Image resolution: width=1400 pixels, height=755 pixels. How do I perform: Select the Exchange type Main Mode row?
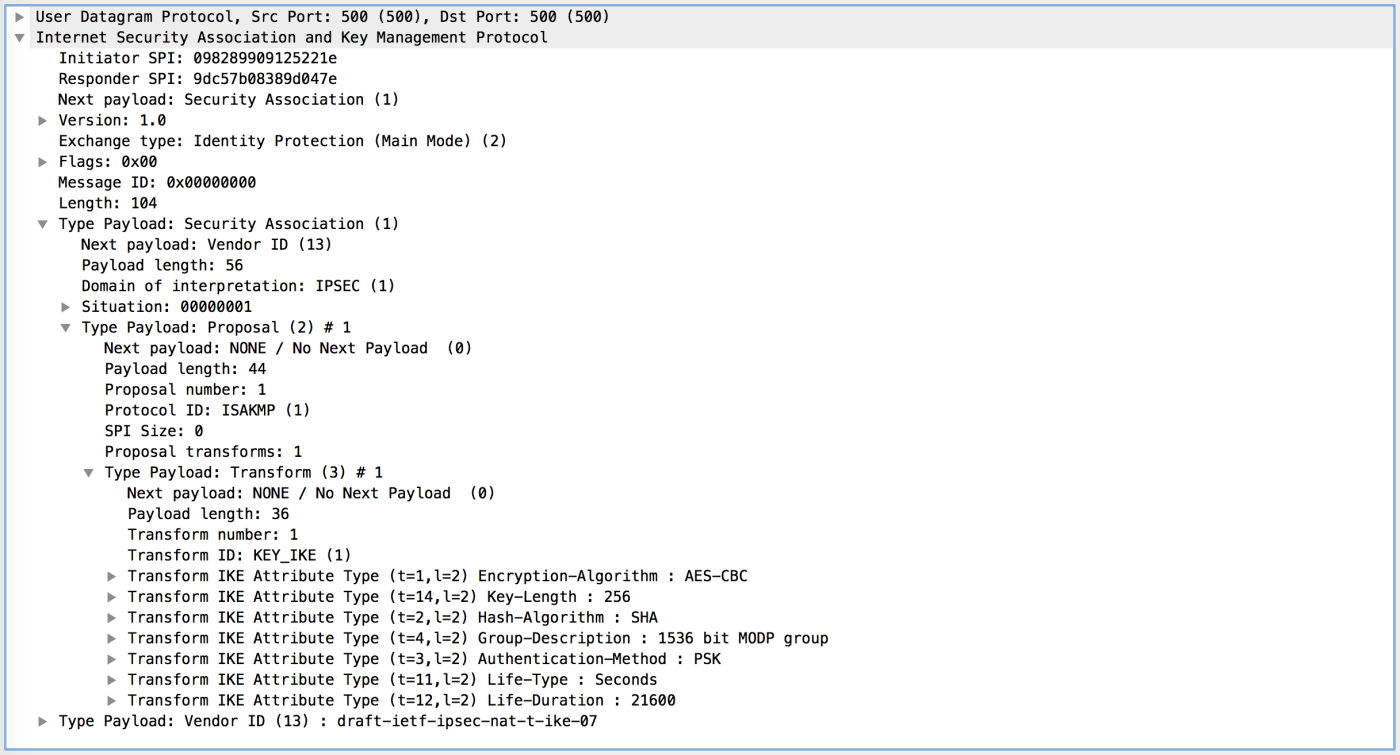pyautogui.click(x=280, y=140)
